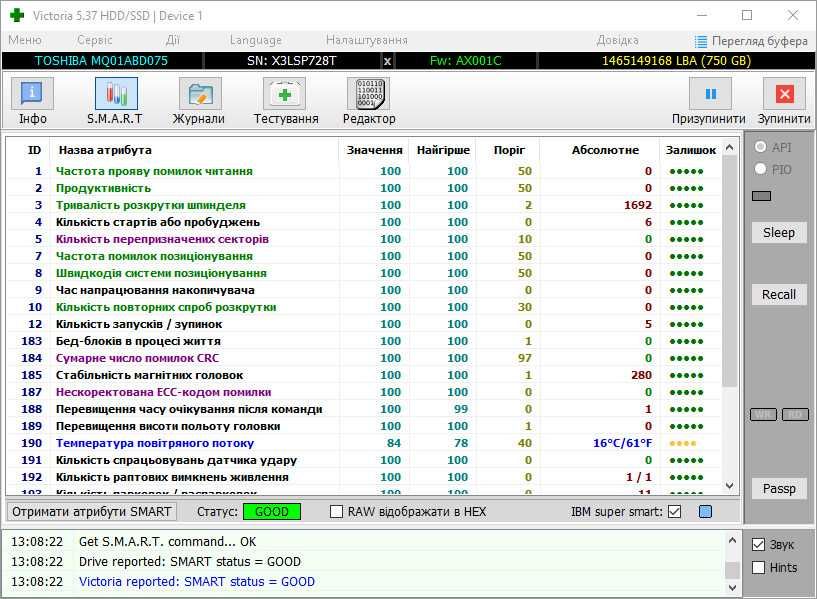This screenshot has width=817, height=599.
Task: Click the small gray indicator below PIO
Action: pos(762,196)
